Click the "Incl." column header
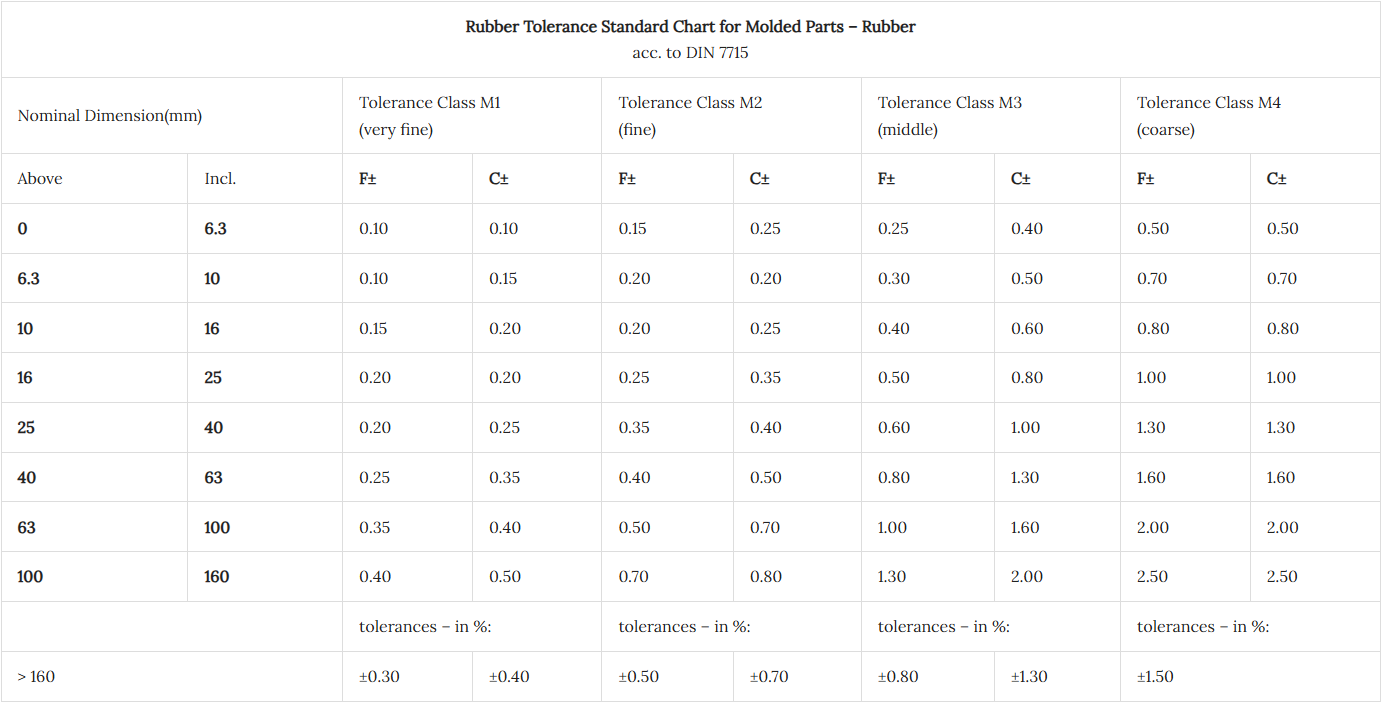This screenshot has height=705, width=1384. (x=220, y=179)
